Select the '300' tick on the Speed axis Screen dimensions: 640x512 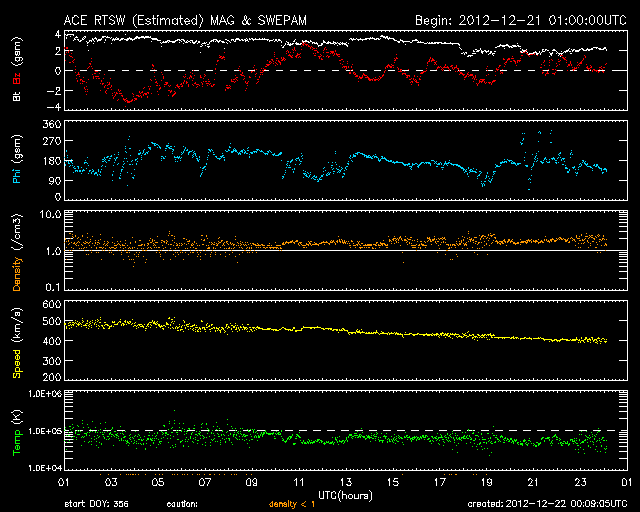(x=52, y=361)
